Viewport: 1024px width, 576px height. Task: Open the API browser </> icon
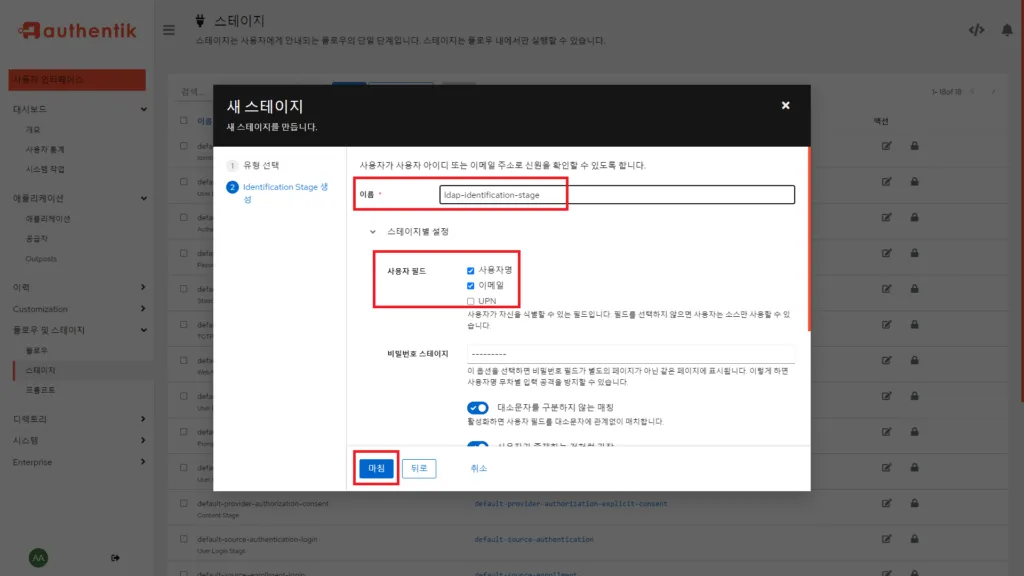977,31
